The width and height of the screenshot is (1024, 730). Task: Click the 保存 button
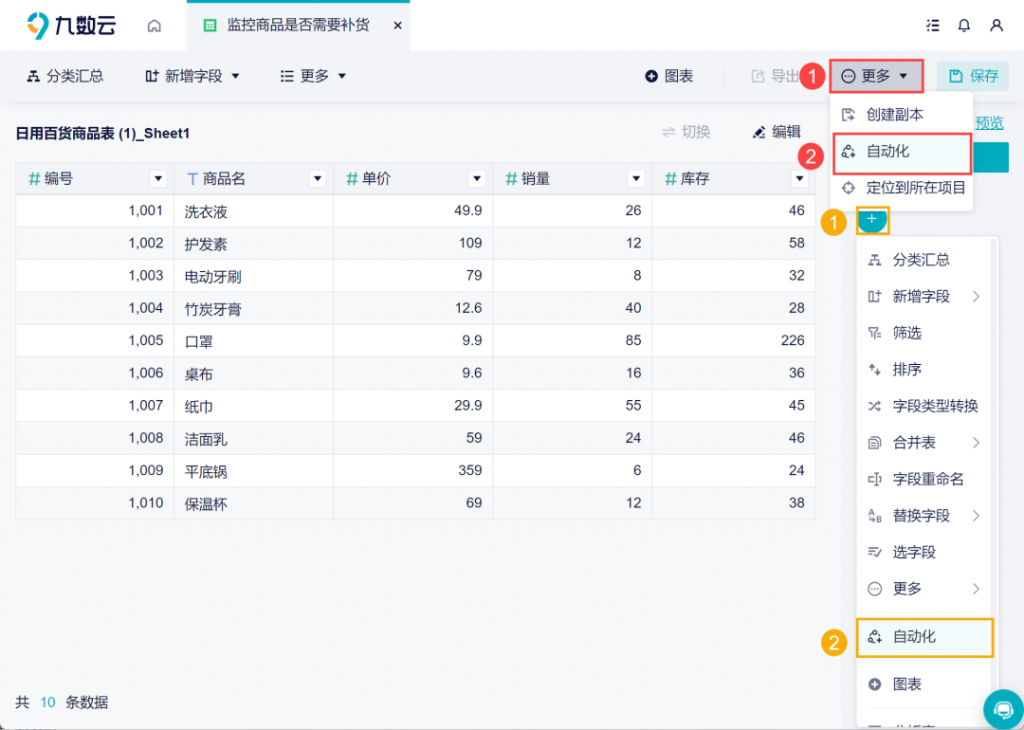pos(972,76)
